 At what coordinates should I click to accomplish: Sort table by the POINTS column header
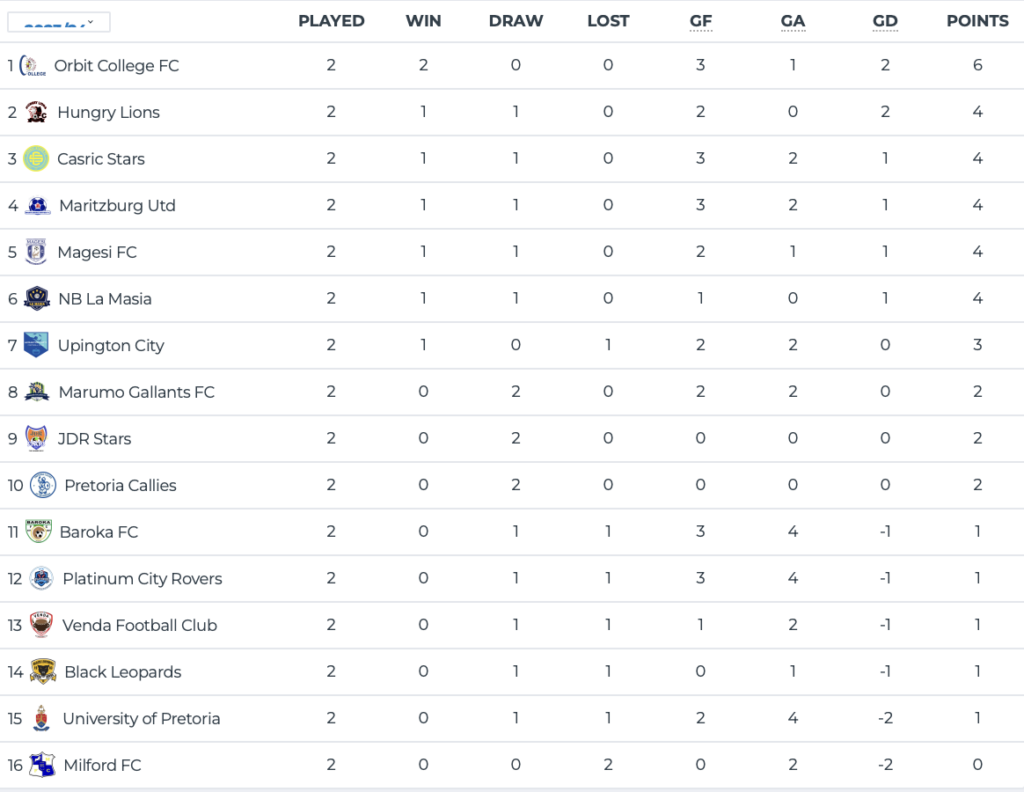pos(977,21)
